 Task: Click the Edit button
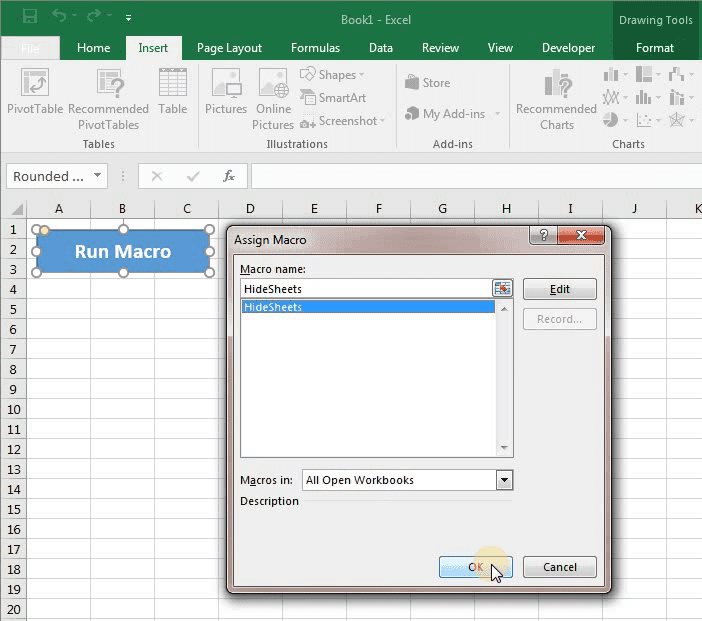pos(559,289)
